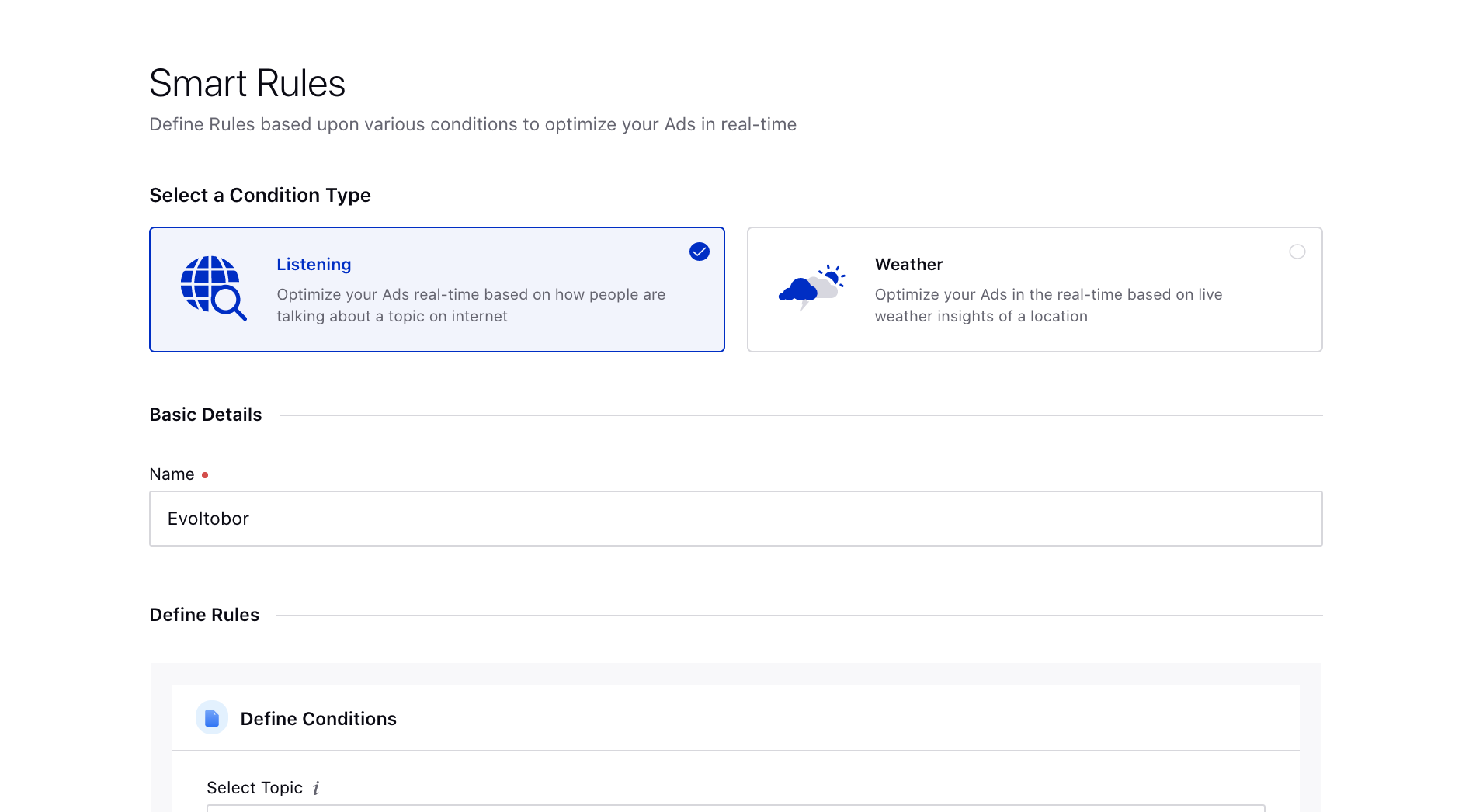Viewport: 1469px width, 812px height.
Task: Click the Weather description about live weather insights
Action: (x=1048, y=305)
